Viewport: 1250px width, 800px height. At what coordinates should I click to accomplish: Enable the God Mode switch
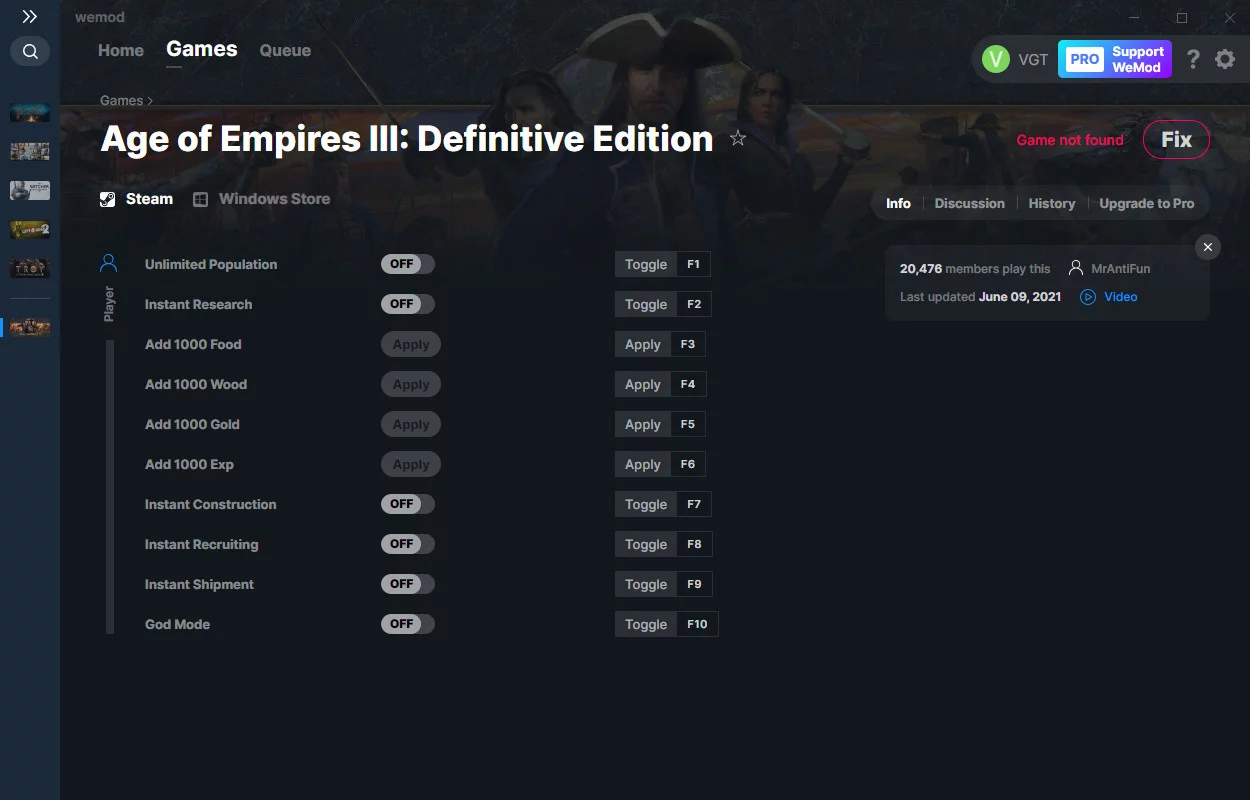408,624
